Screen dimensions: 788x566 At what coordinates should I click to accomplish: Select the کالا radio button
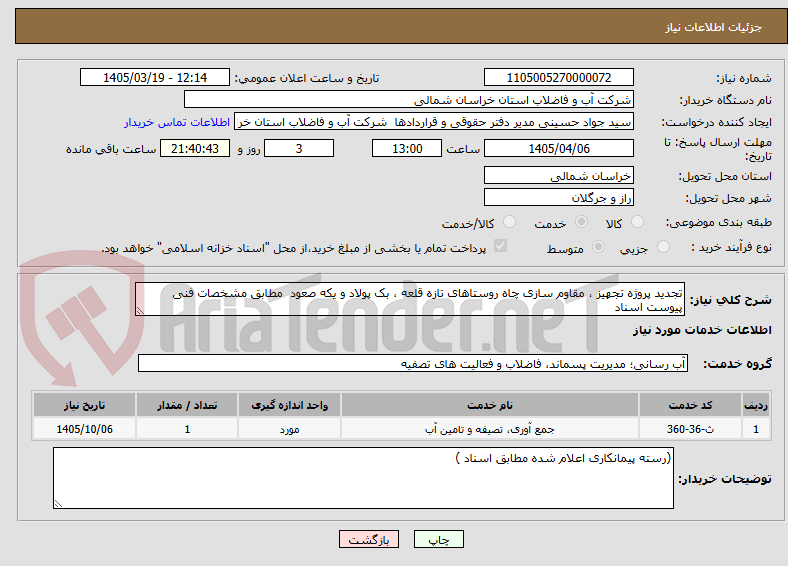click(637, 222)
